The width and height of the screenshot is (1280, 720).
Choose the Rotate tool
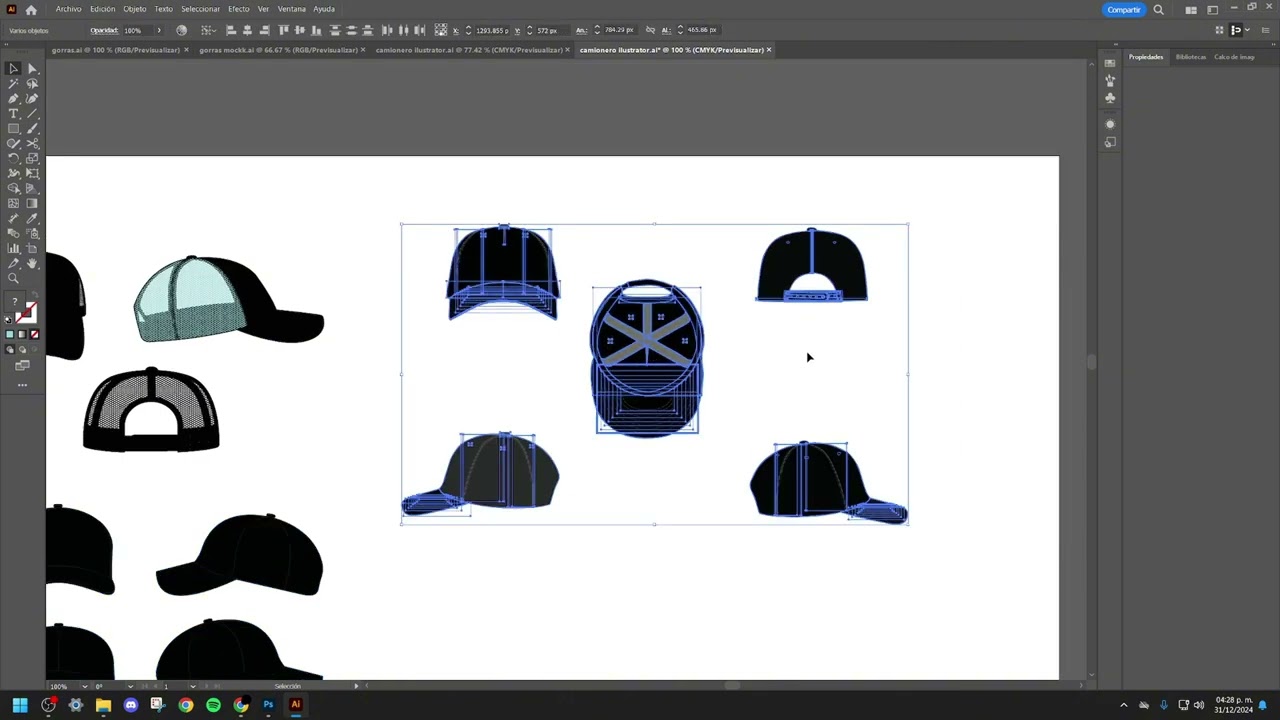click(x=13, y=159)
